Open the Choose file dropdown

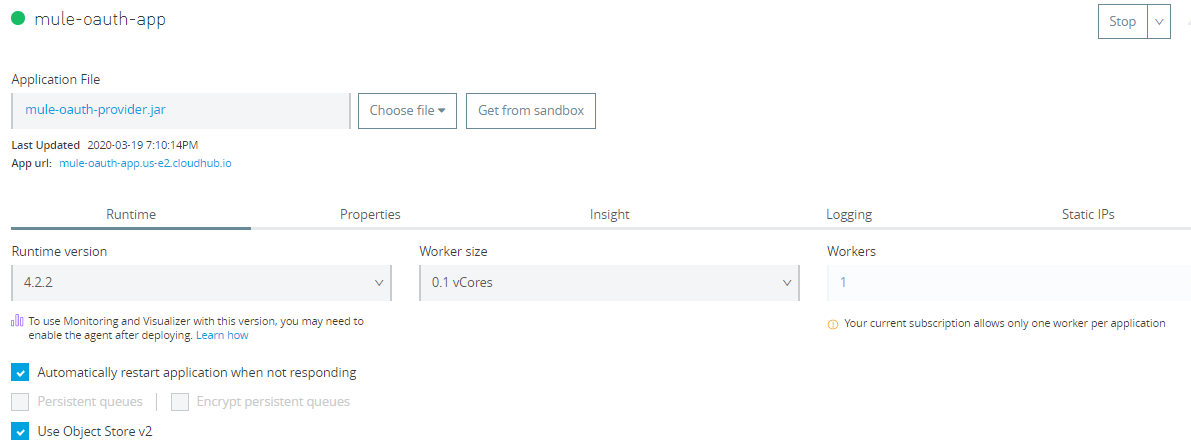pyautogui.click(x=407, y=111)
